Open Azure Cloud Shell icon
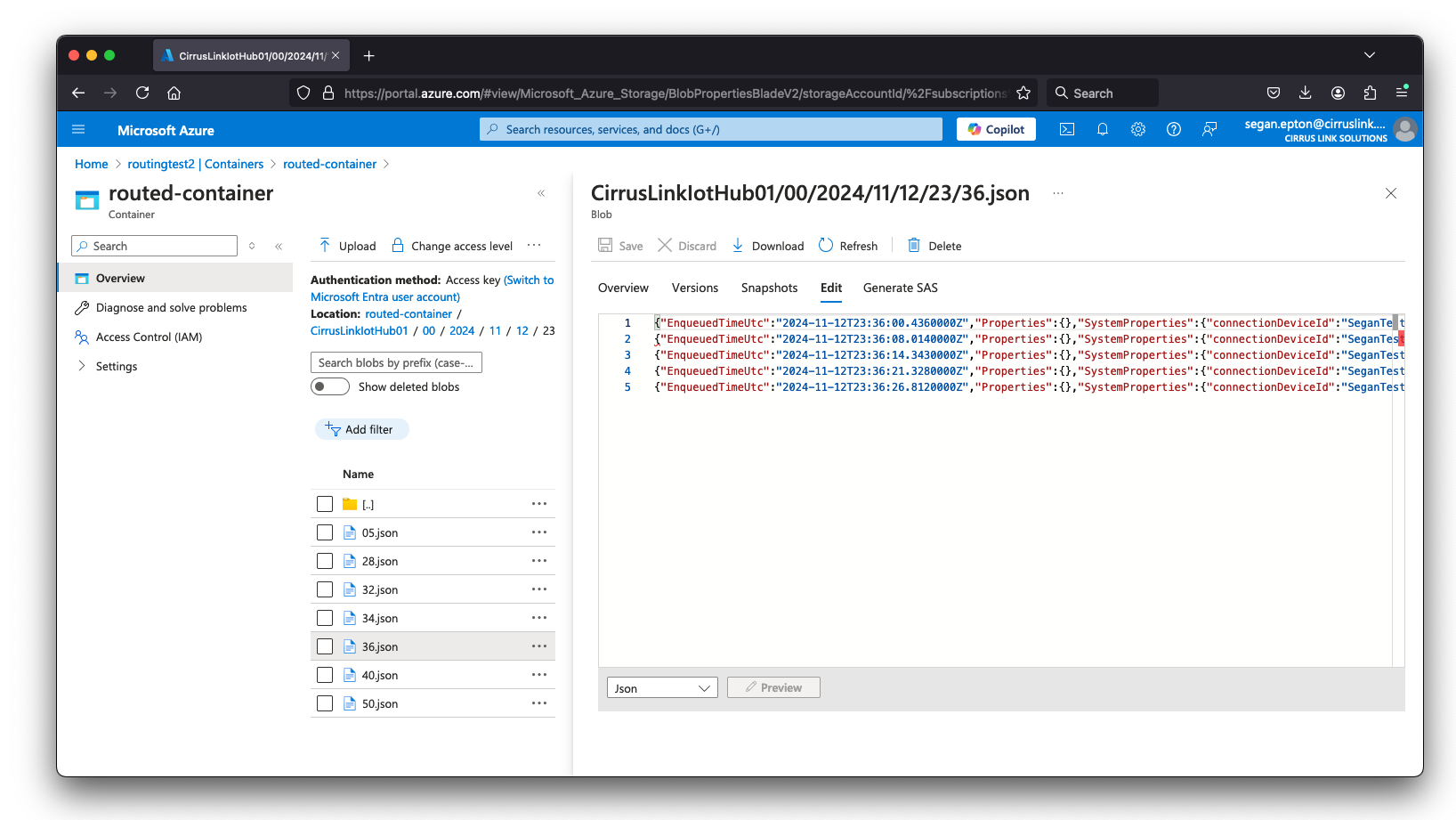Image resolution: width=1456 pixels, height=820 pixels. click(1067, 130)
